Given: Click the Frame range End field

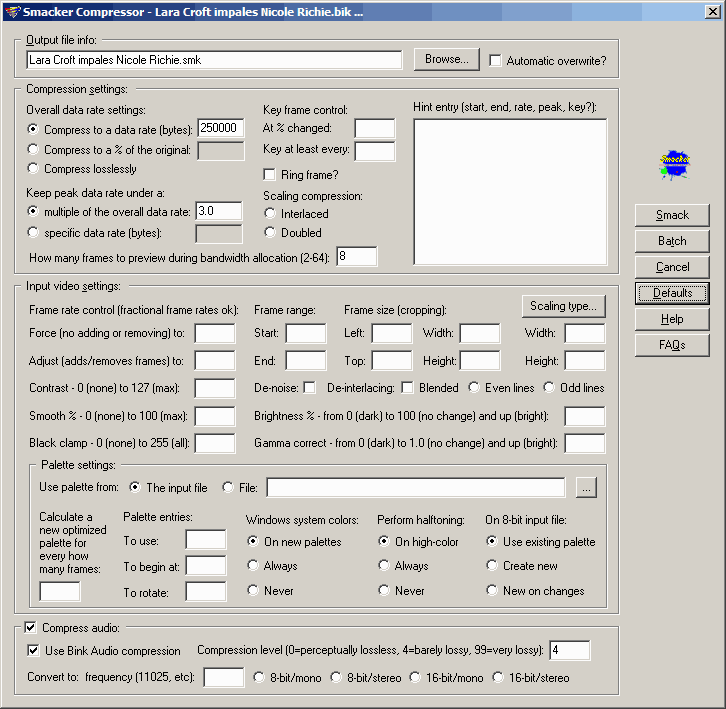Looking at the screenshot, I should [x=306, y=361].
